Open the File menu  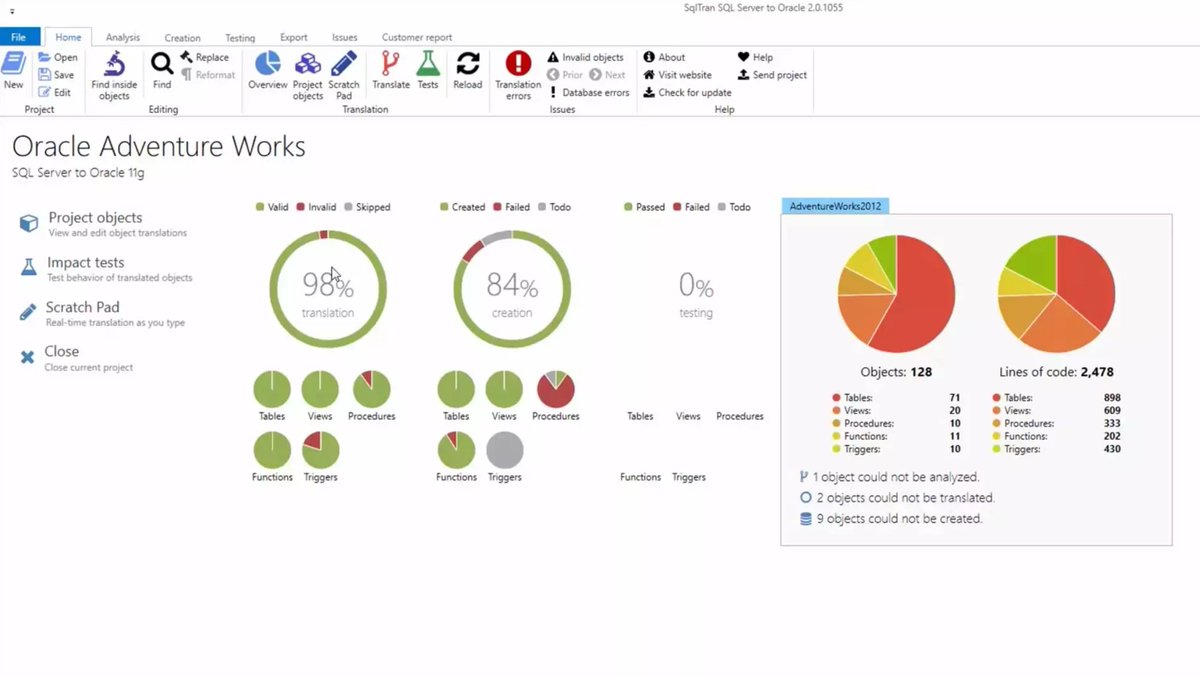[x=18, y=37]
